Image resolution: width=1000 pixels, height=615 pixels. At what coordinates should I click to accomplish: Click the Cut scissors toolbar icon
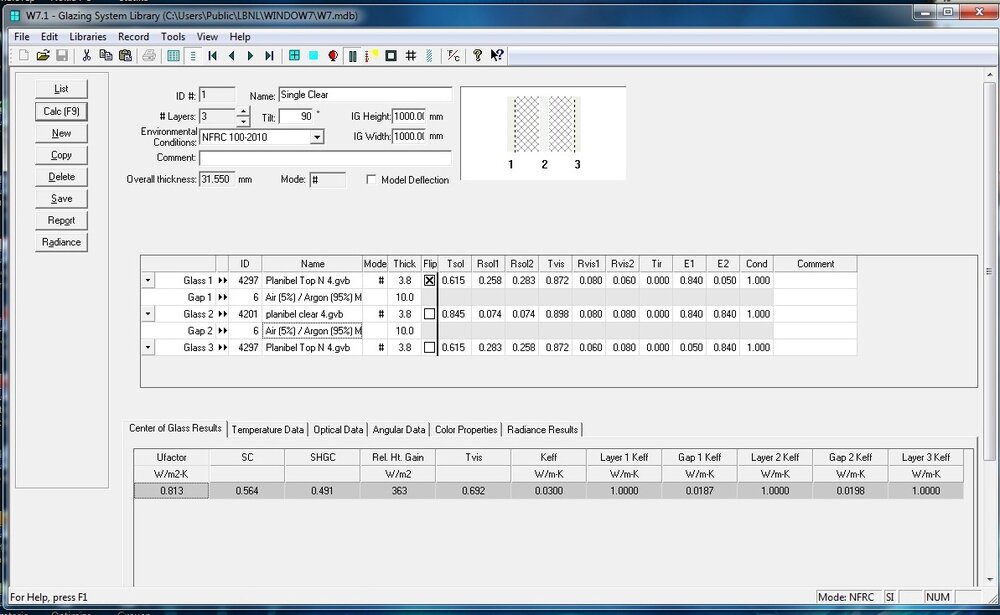(87, 56)
